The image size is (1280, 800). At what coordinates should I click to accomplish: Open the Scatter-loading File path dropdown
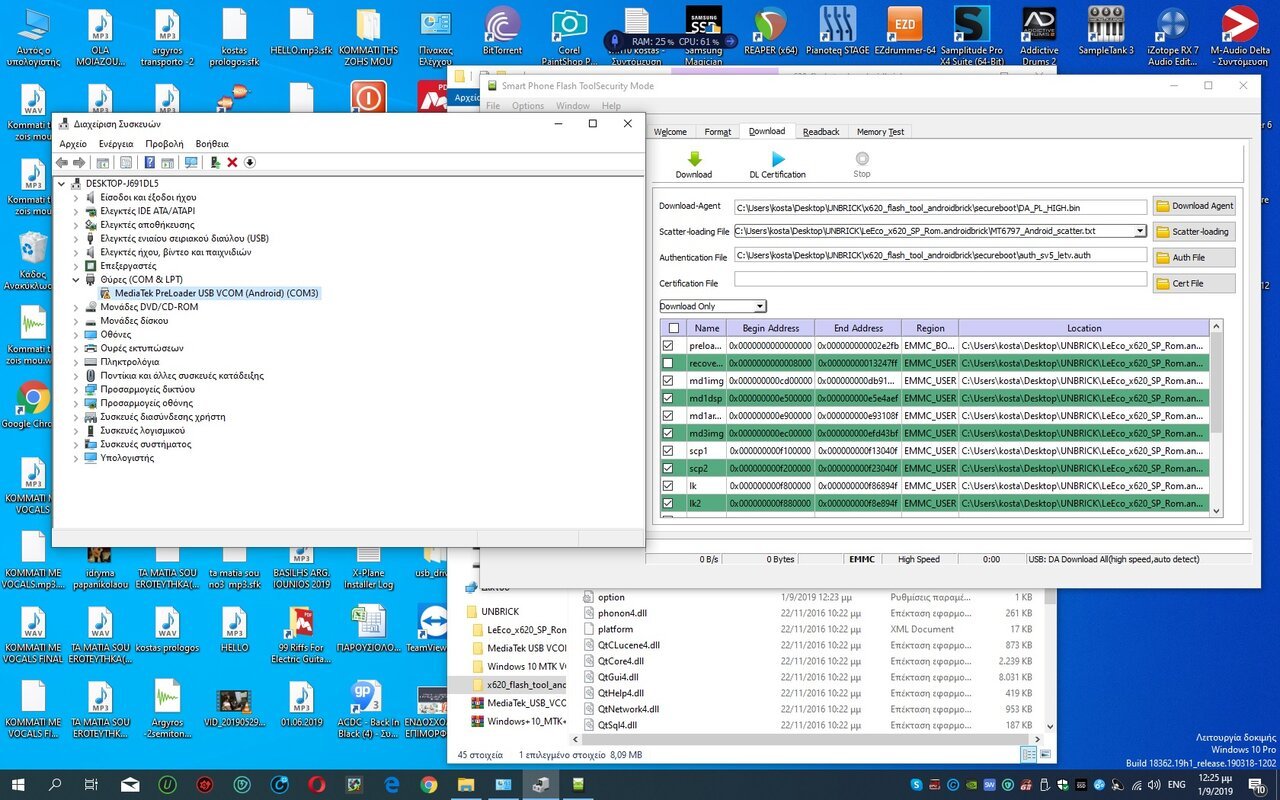1140,231
